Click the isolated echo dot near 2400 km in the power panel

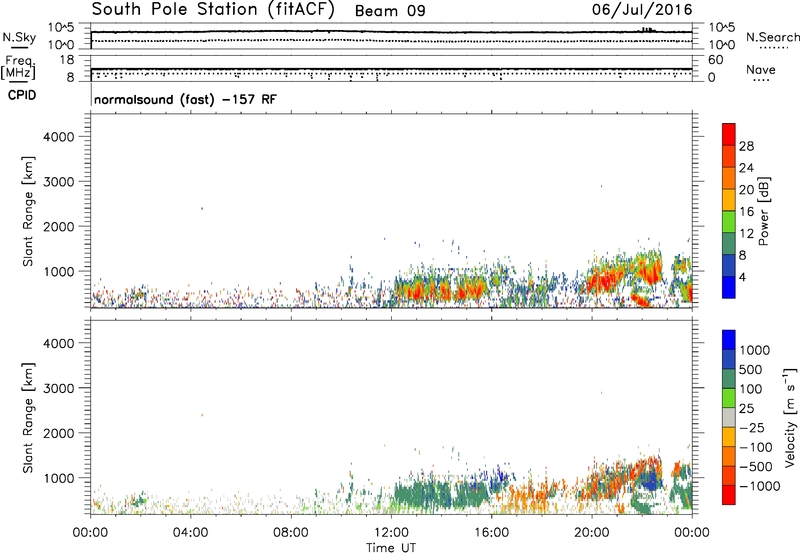coord(202,208)
